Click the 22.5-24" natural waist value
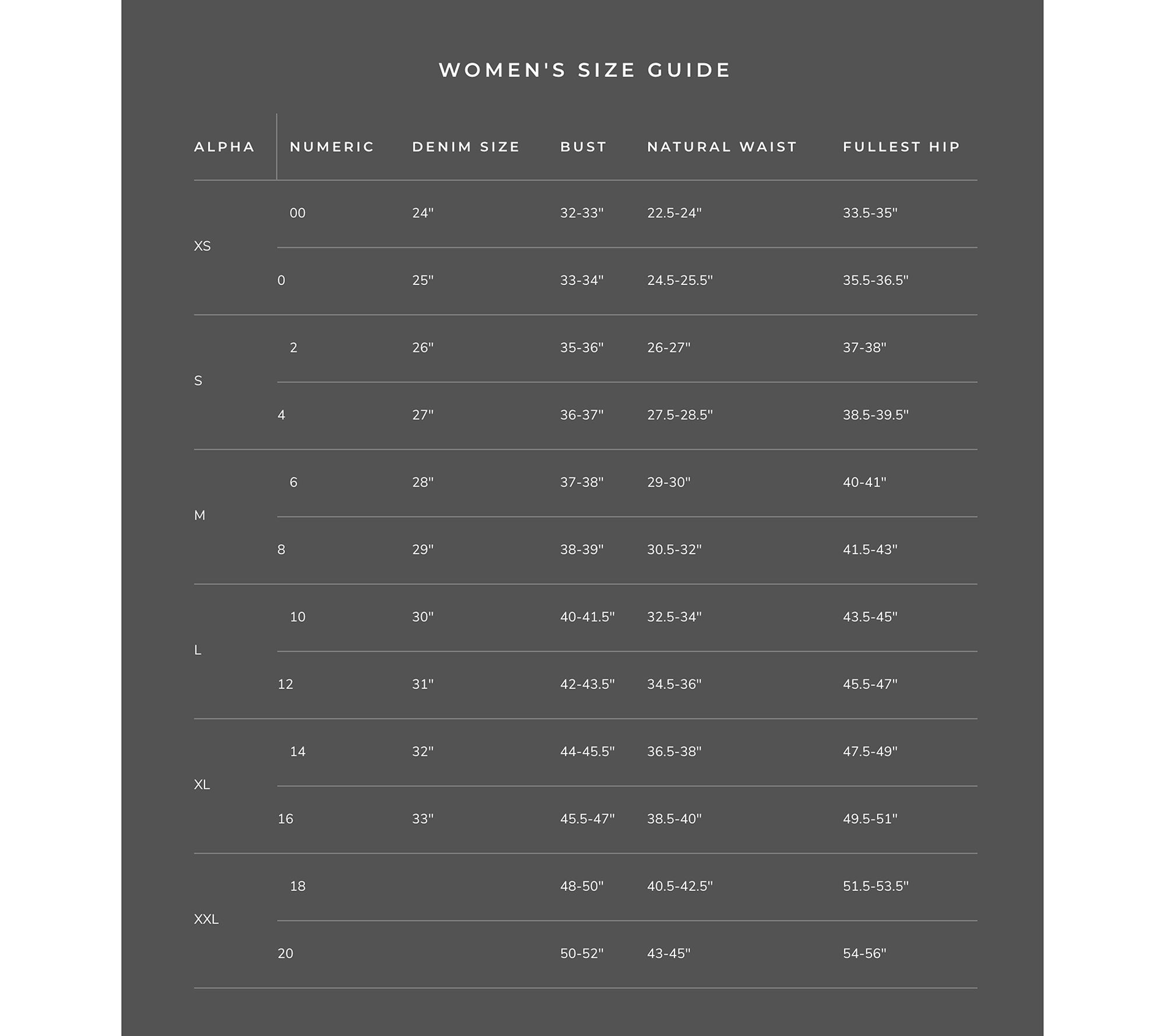Viewport: 1165px width, 1036px height. [674, 213]
